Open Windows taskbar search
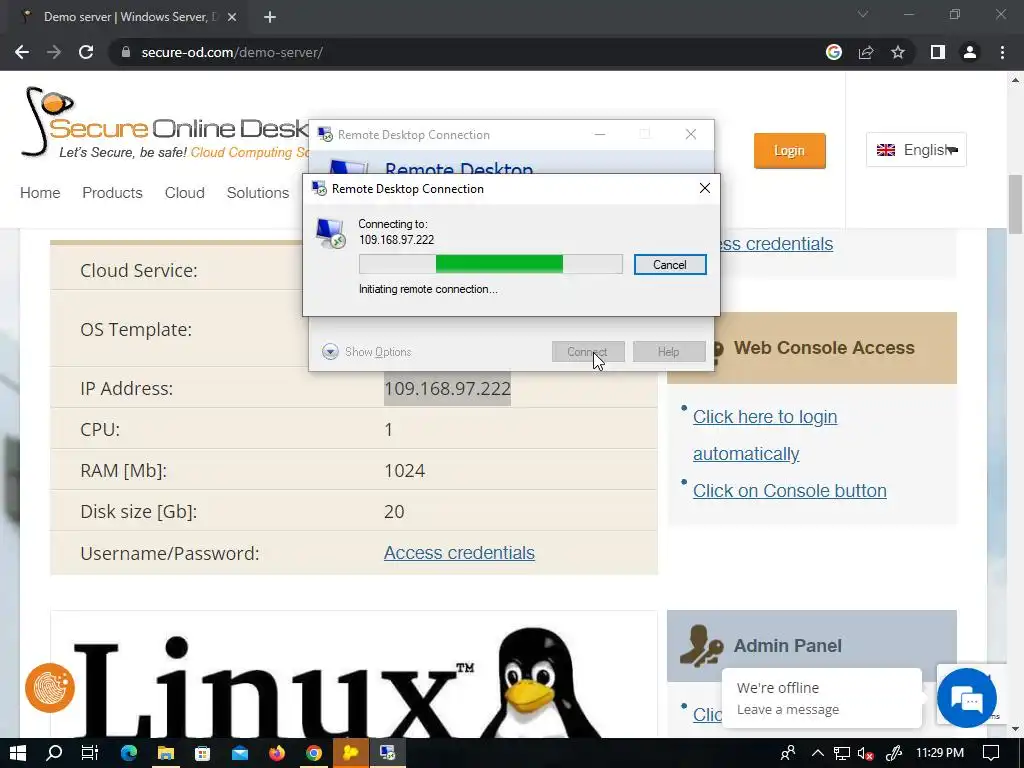This screenshot has height=768, width=1024. click(x=54, y=753)
